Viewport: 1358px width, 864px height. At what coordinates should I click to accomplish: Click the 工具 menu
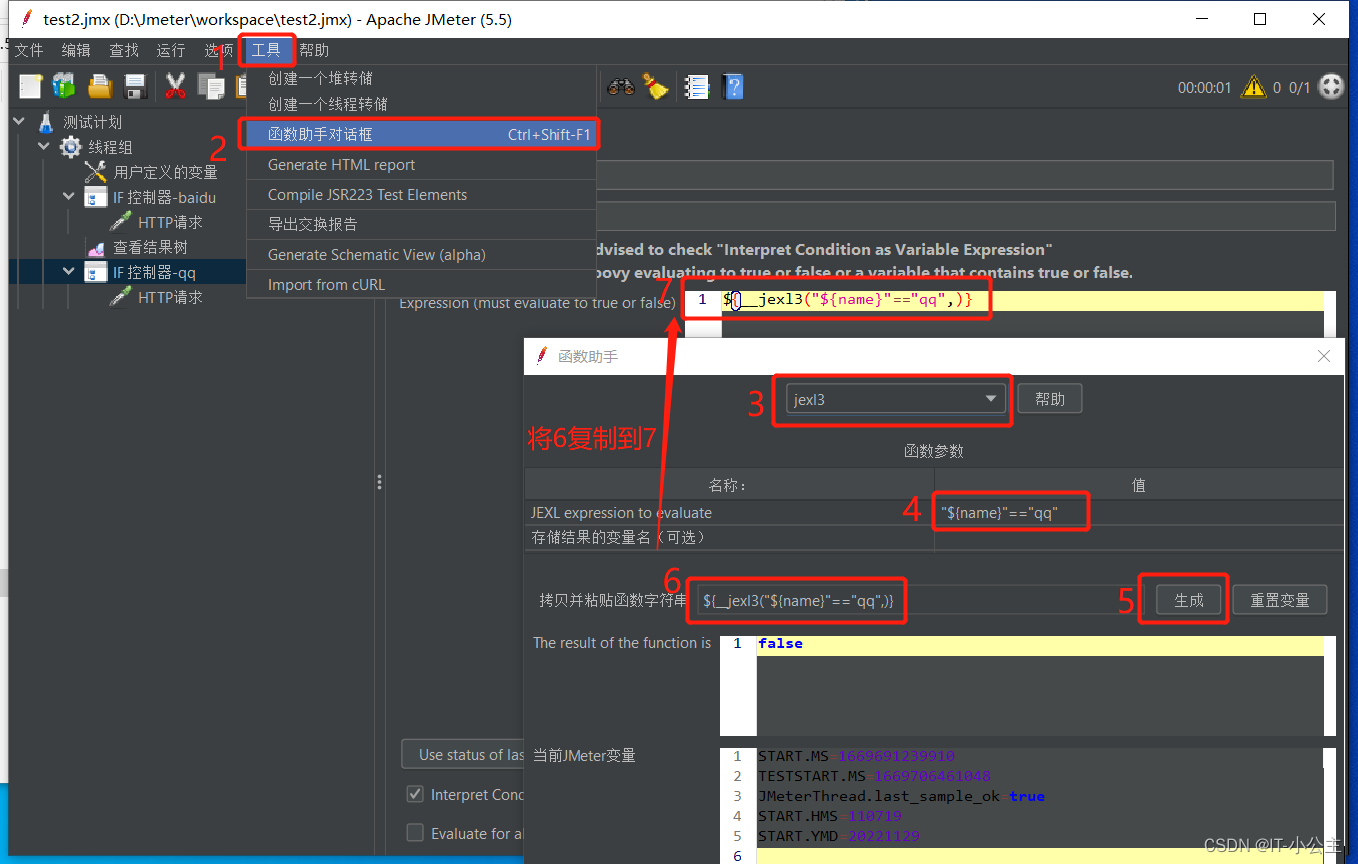(x=266, y=50)
